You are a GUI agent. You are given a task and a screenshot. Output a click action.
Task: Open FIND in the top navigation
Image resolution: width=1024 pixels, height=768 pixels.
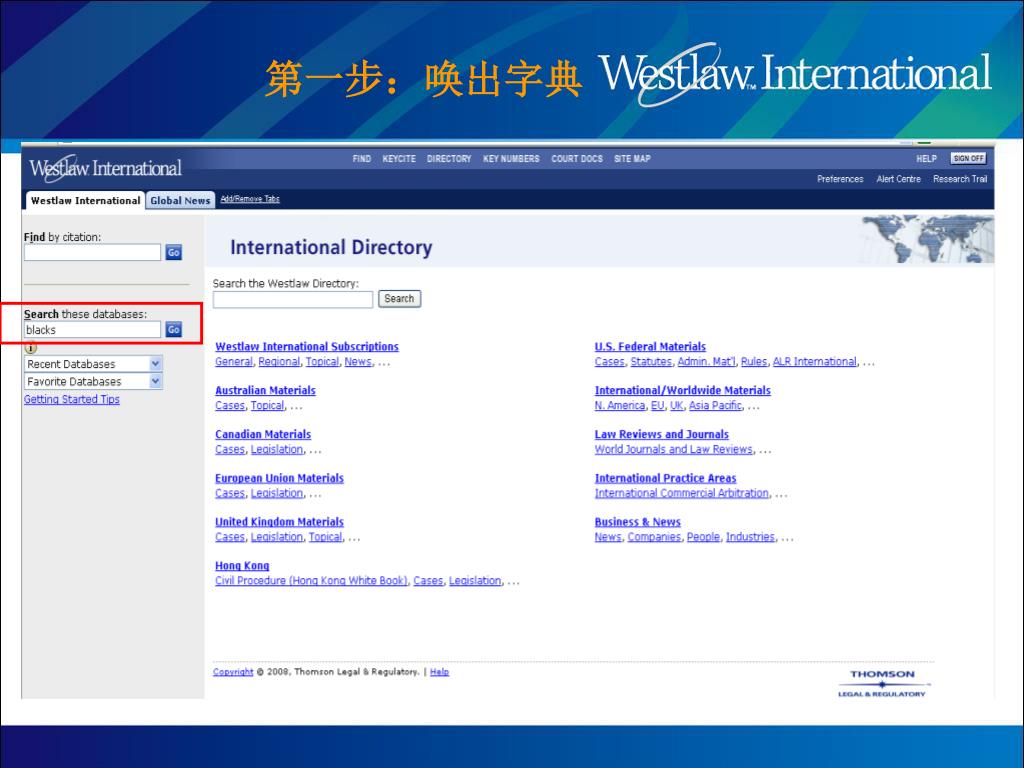tap(362, 159)
